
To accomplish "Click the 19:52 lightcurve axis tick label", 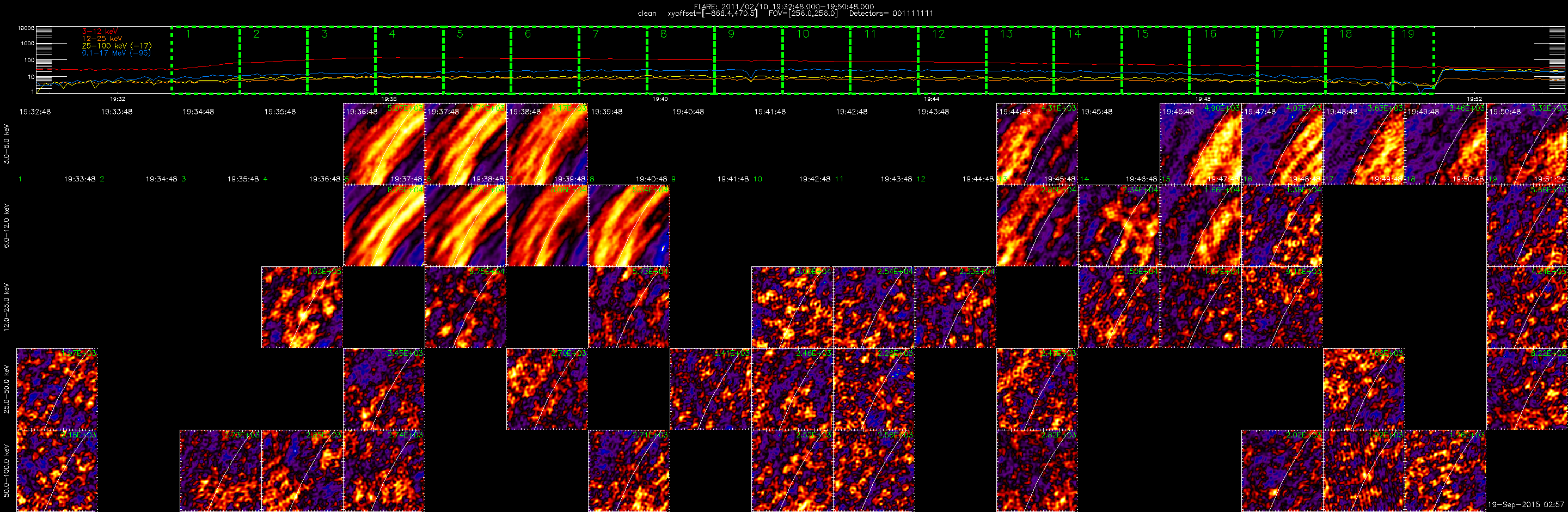I will click(x=1474, y=99).
